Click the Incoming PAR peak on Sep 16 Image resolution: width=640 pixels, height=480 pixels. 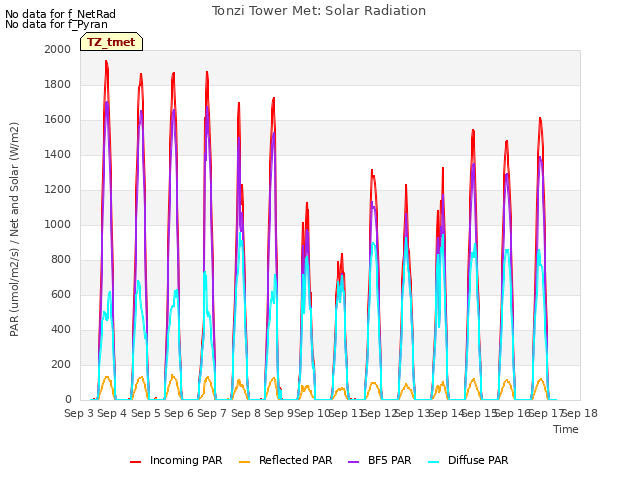click(x=540, y=118)
